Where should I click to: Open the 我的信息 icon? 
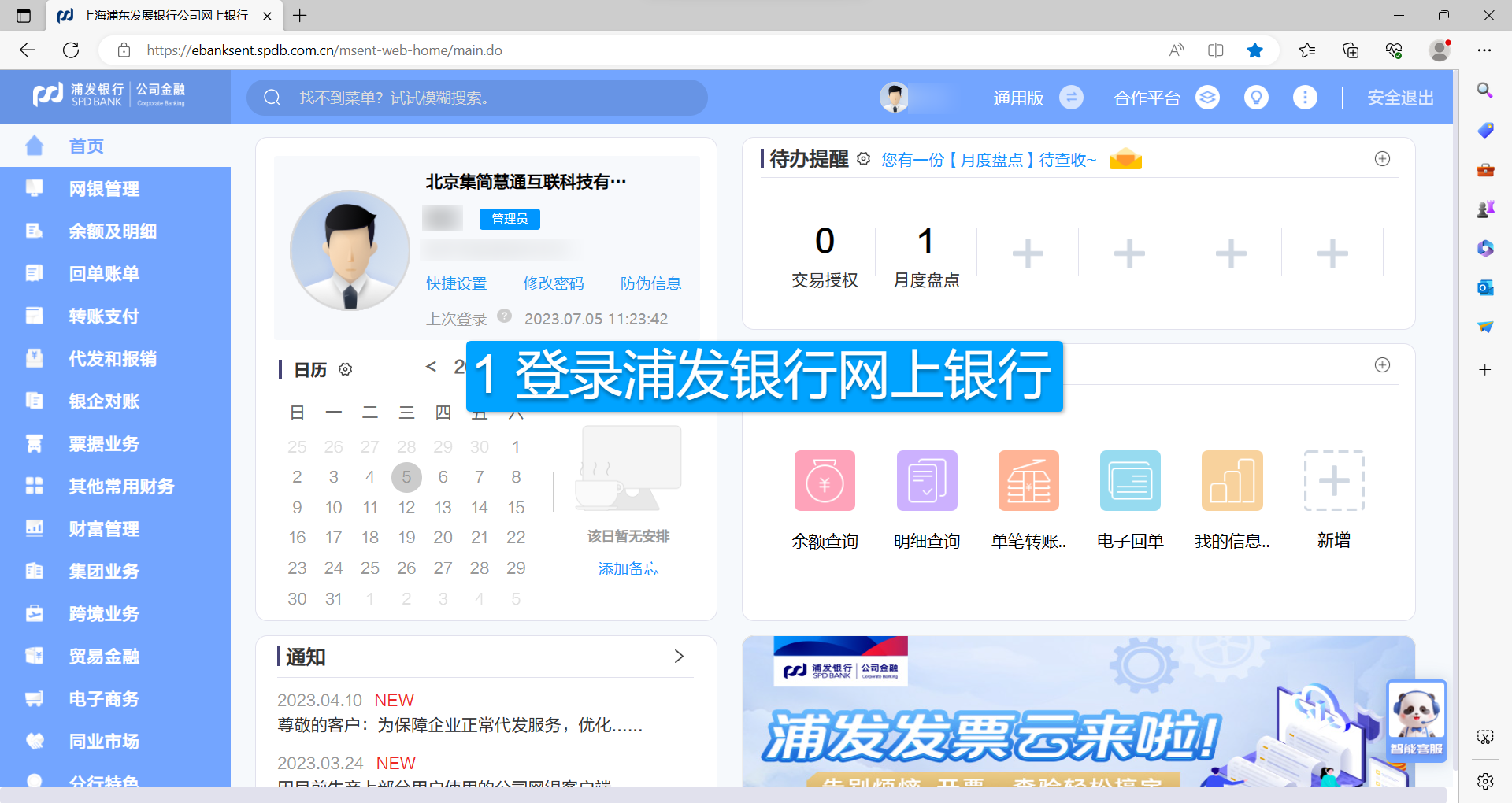click(1232, 480)
